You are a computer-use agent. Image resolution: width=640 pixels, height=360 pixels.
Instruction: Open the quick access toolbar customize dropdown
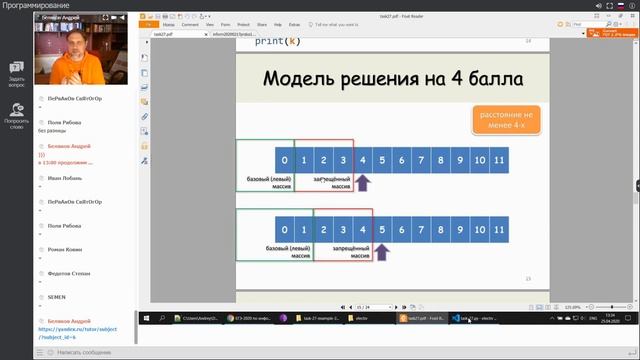pos(209,16)
